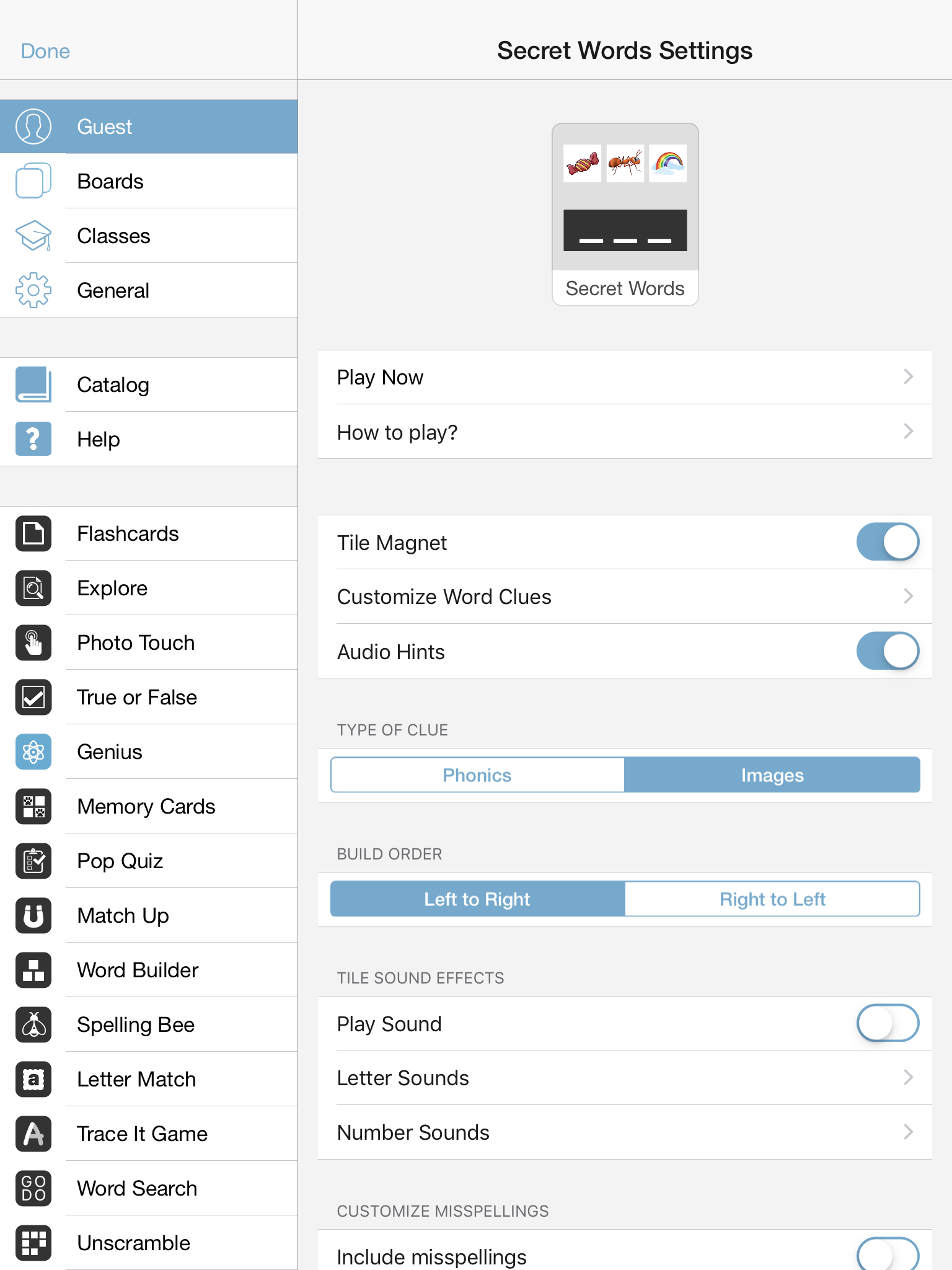Screen dimensions: 952x1270
Task: Open the Number Sounds disclosure chevron
Action: [908, 1132]
